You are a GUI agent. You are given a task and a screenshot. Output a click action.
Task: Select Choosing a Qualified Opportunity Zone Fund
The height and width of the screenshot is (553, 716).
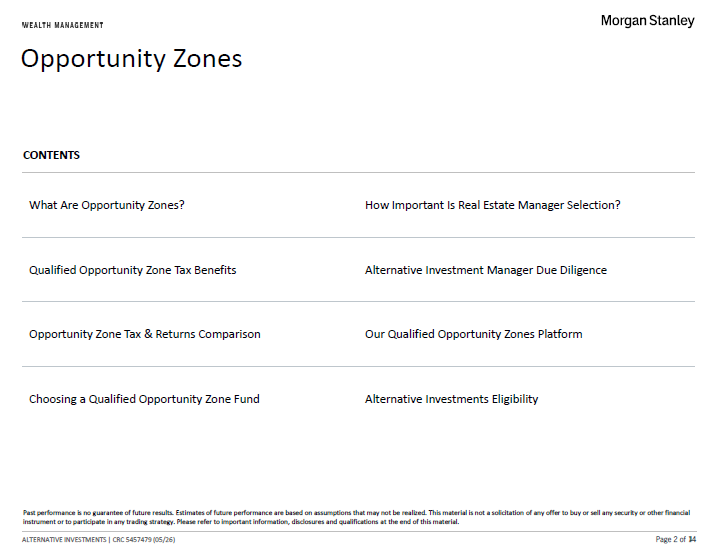pos(144,399)
